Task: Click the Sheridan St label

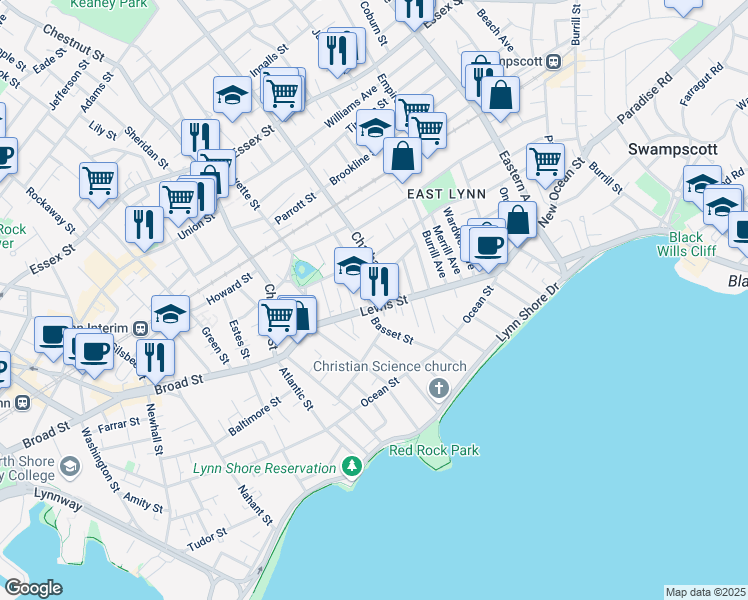Action: point(146,148)
